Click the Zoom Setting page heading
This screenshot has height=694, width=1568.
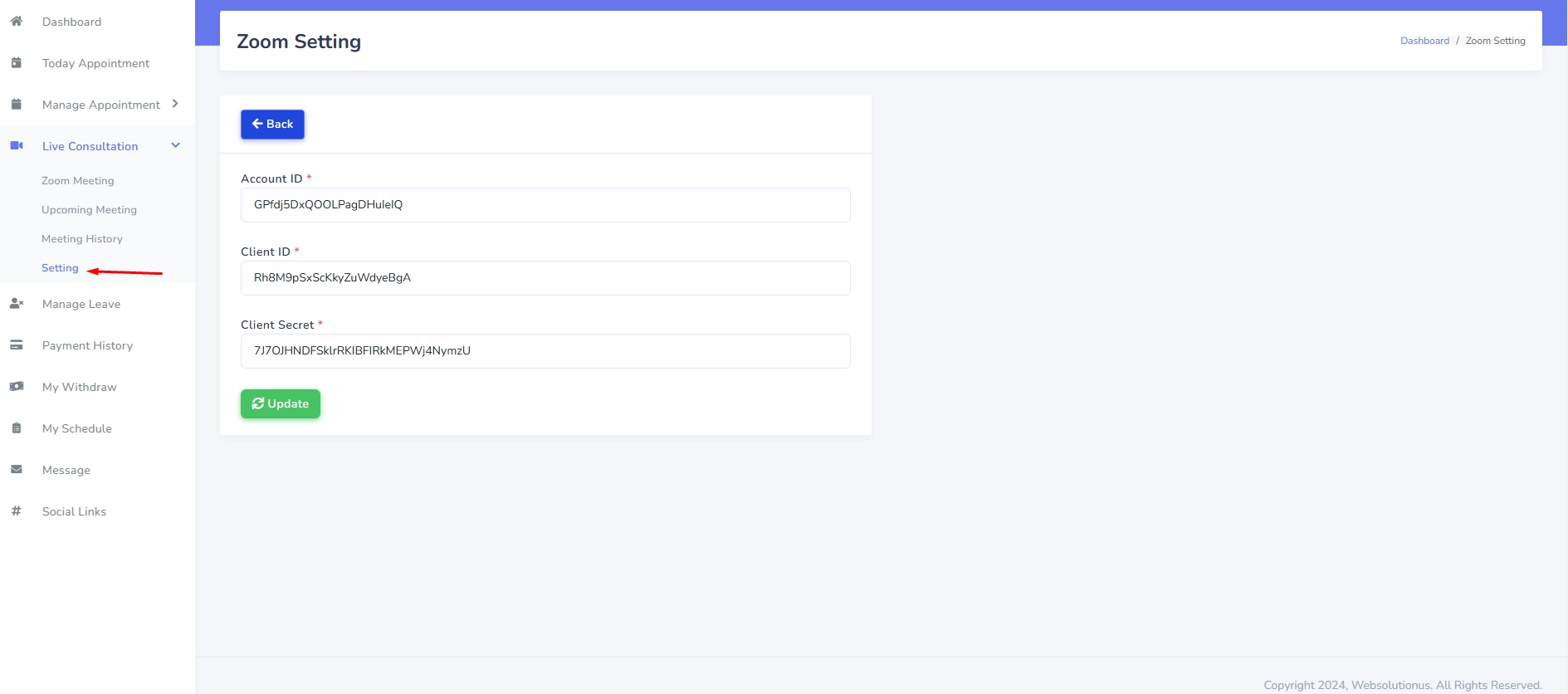coord(299,42)
